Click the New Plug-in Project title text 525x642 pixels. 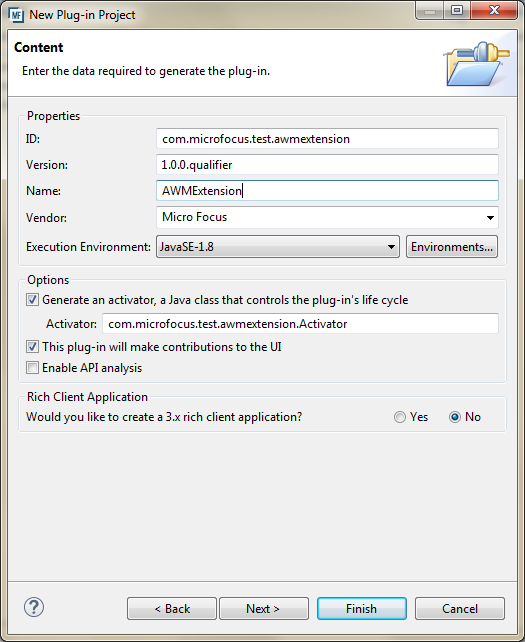[x=82, y=15]
